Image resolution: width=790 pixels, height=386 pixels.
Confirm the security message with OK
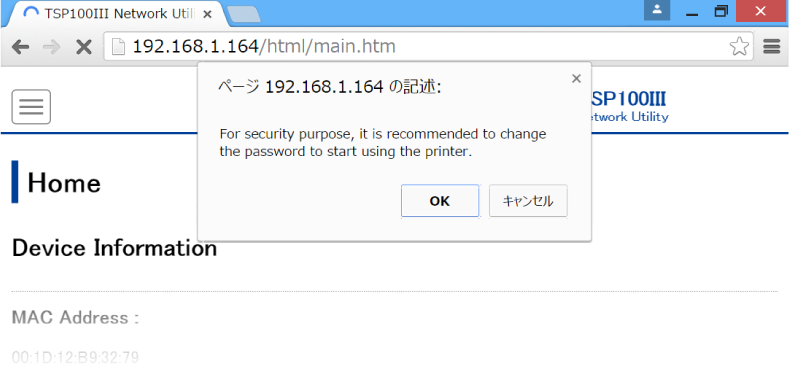[x=440, y=201]
